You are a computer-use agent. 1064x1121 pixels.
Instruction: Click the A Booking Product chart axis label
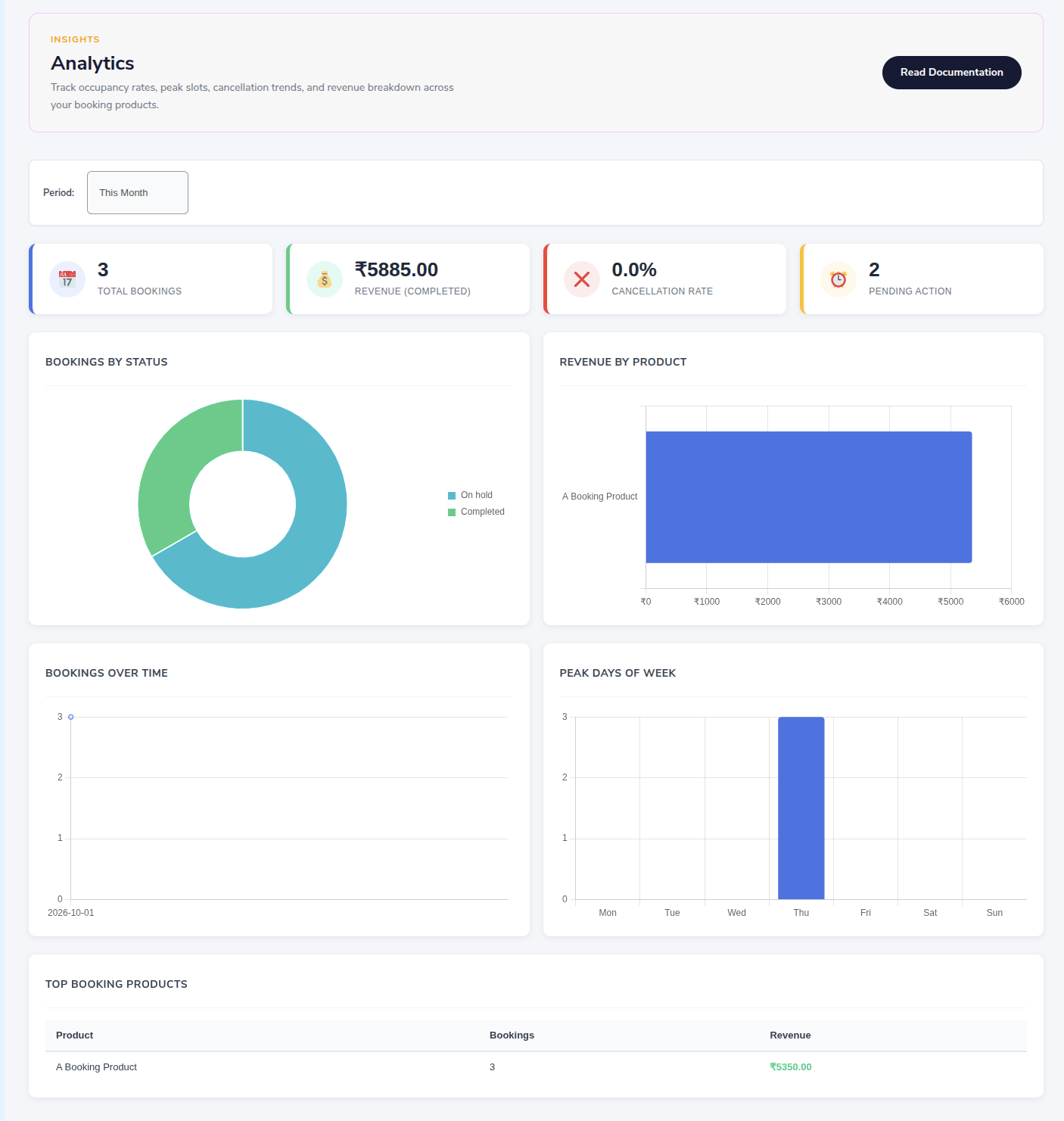pyautogui.click(x=599, y=497)
